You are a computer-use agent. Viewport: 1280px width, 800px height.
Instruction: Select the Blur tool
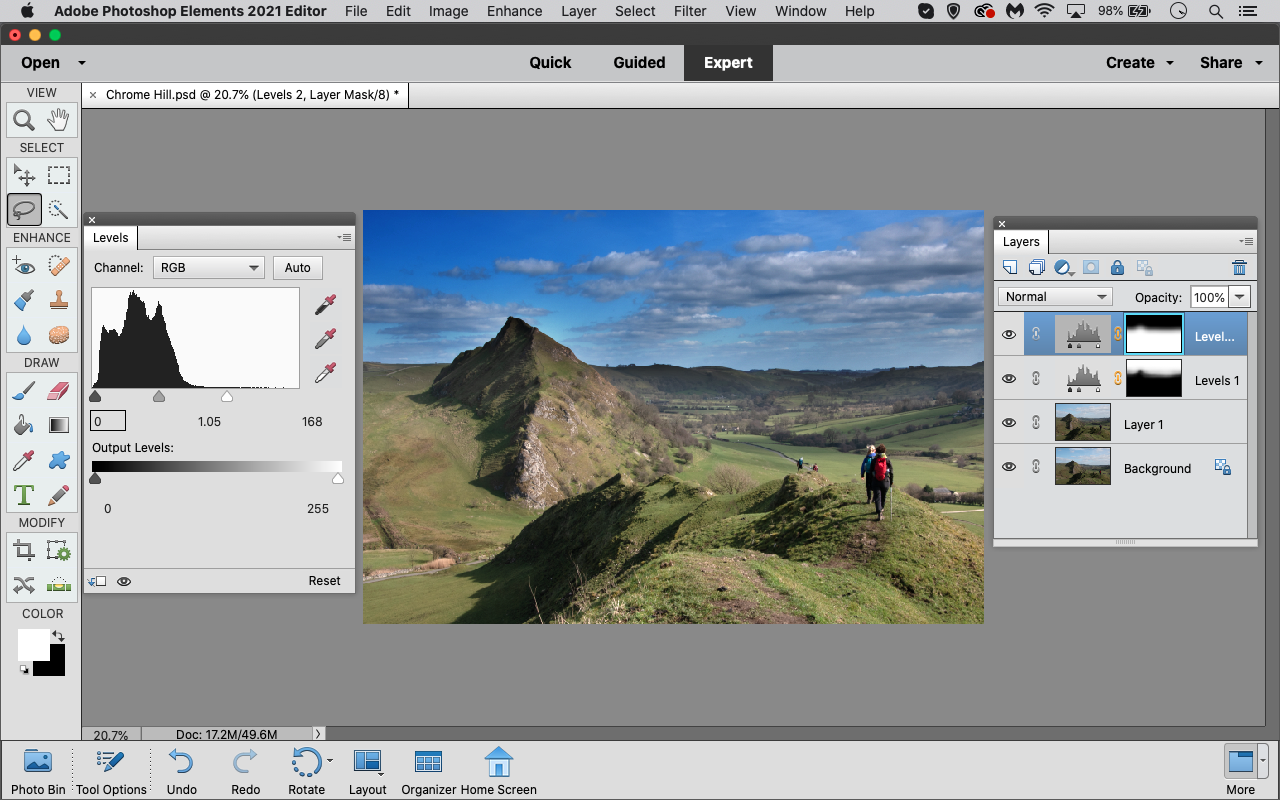(x=24, y=334)
